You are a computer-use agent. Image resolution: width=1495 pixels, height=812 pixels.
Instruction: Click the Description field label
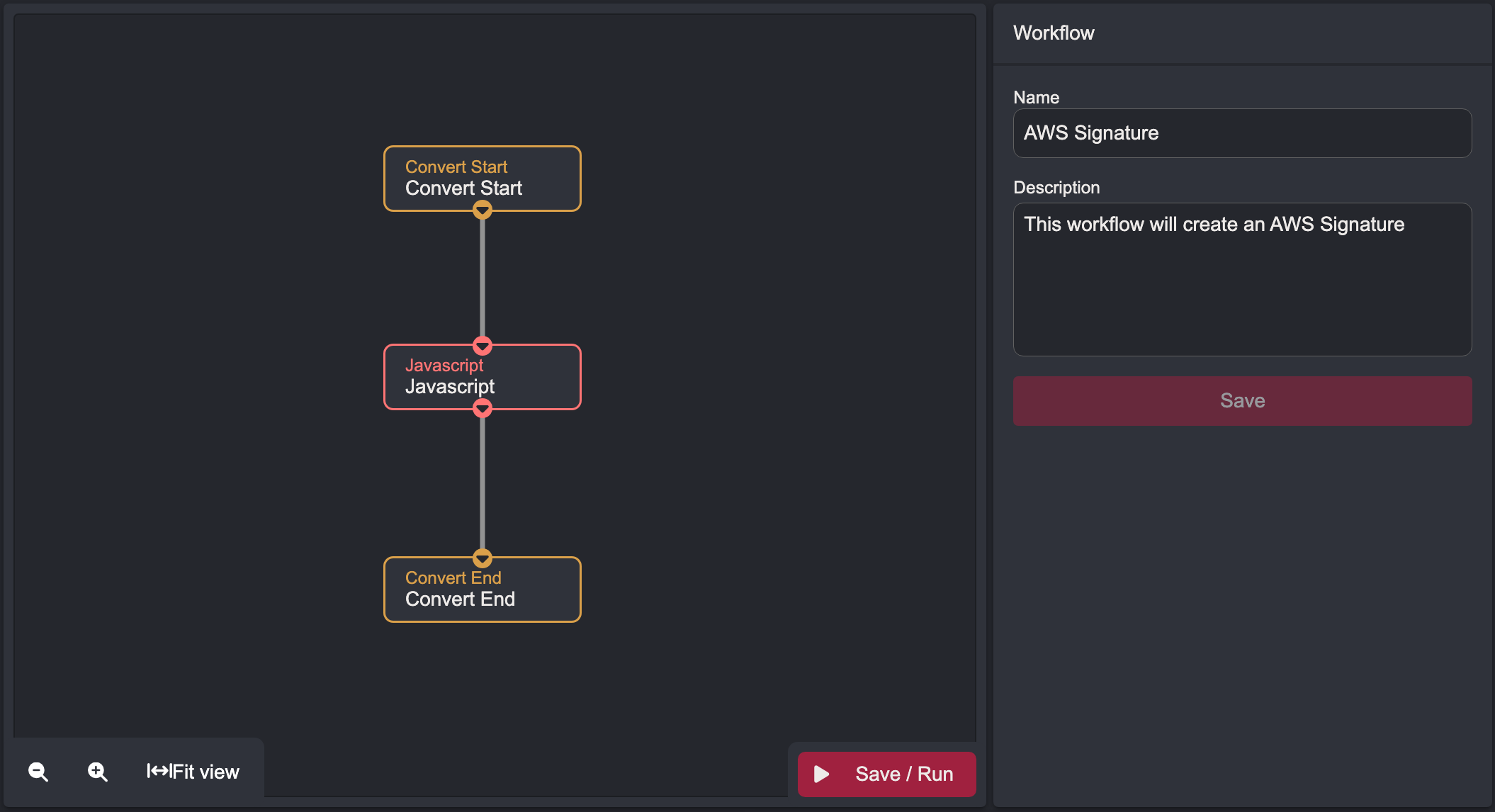1056,187
